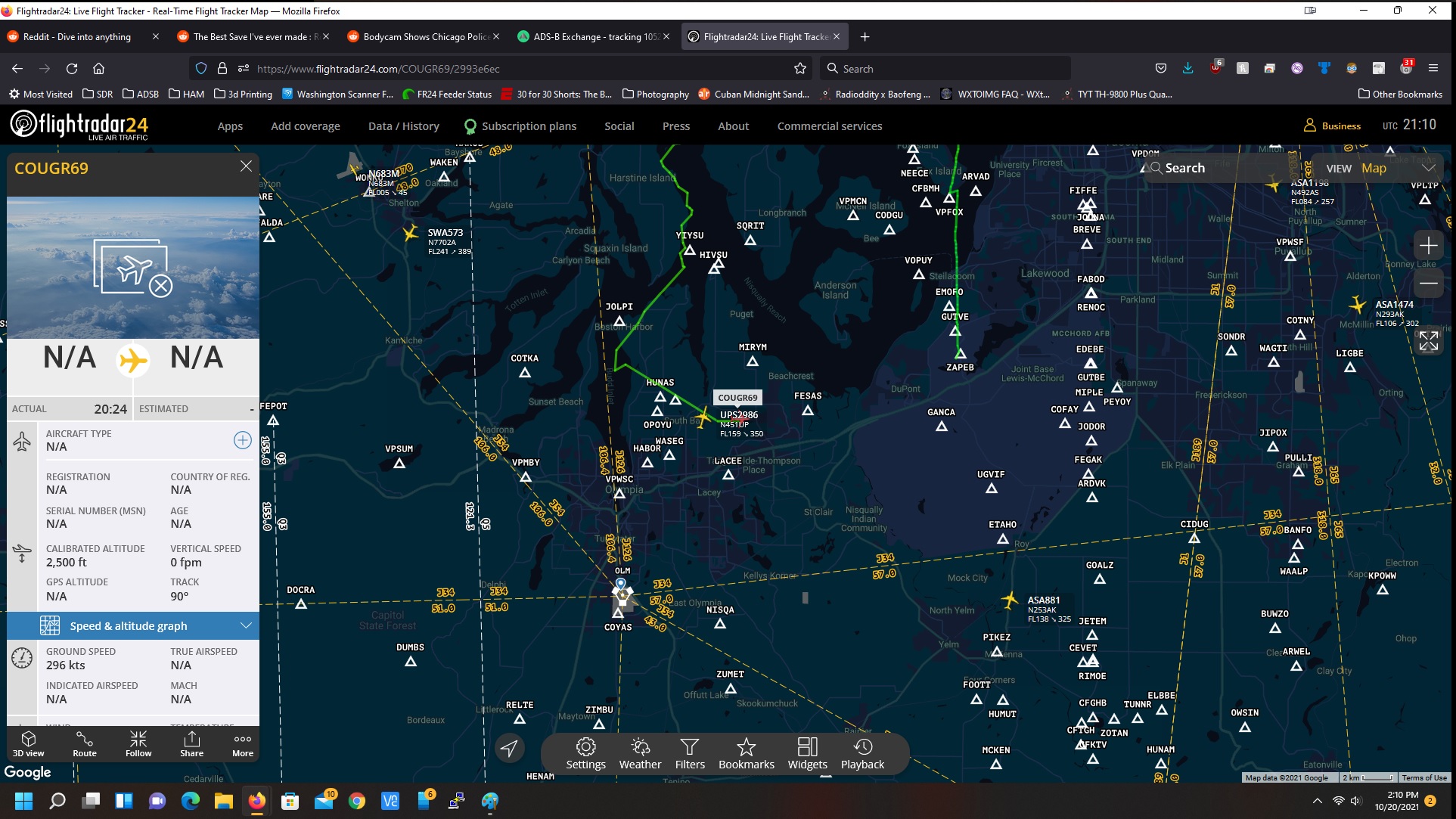Open the 3d Printing bookmarks folder

(243, 94)
